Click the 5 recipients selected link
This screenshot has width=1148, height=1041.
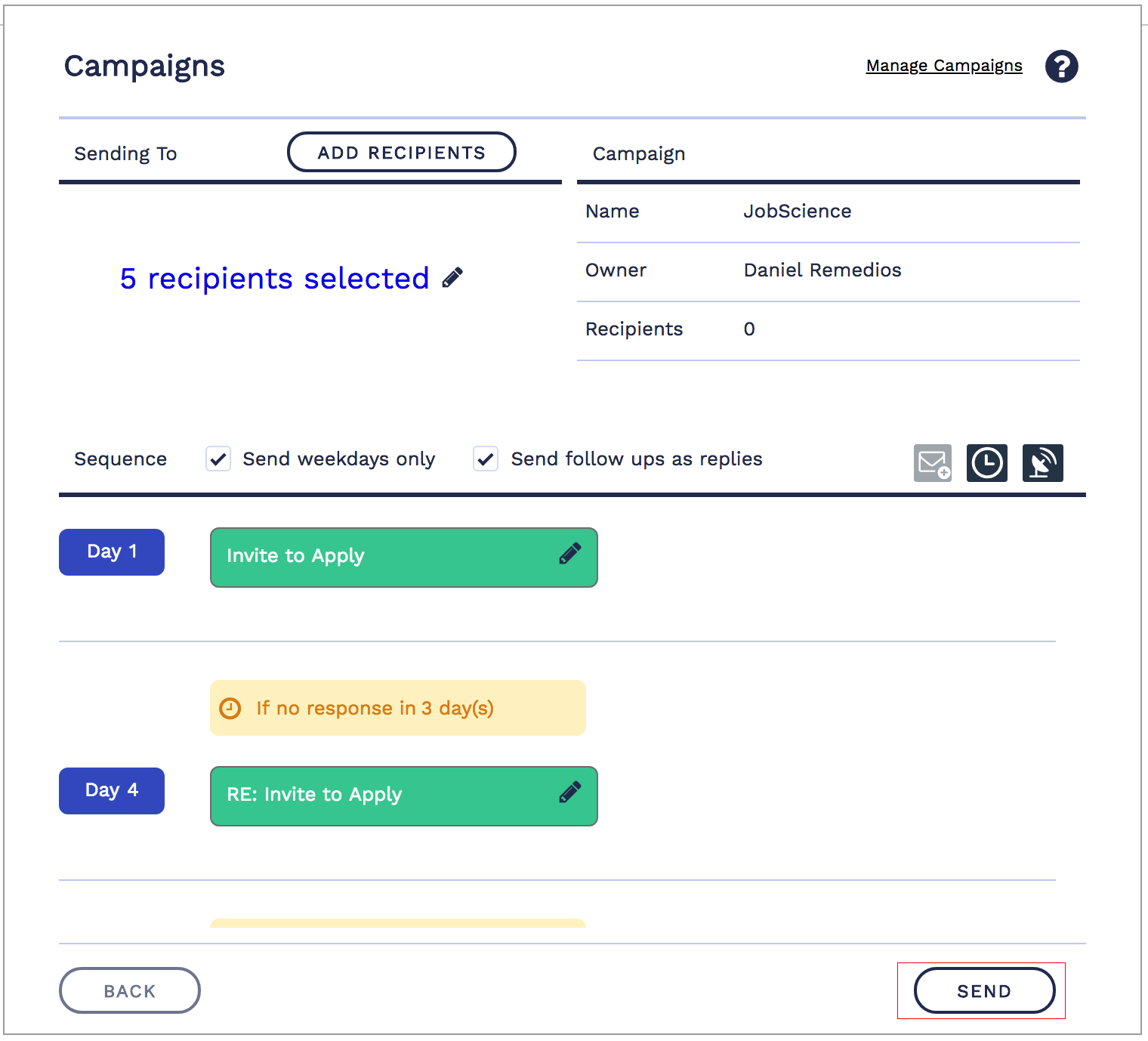pos(274,279)
